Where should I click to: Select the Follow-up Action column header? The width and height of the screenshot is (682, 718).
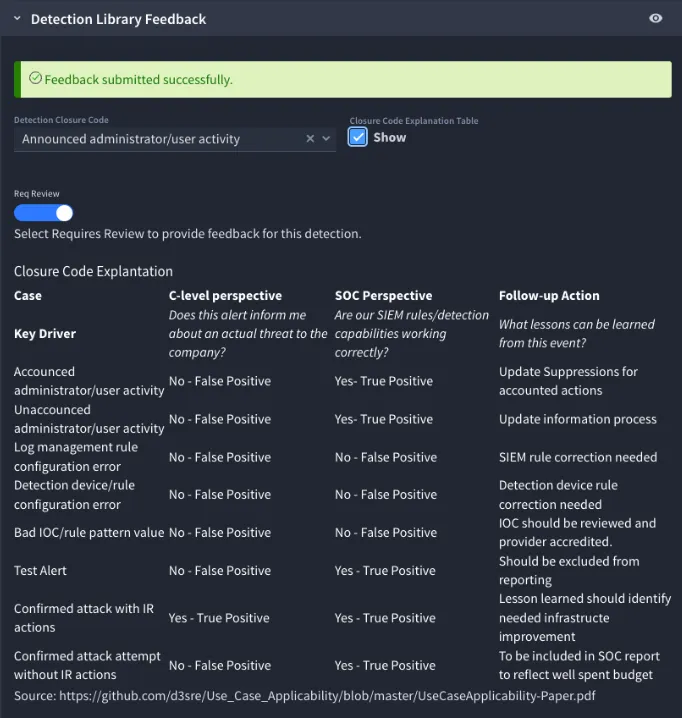coord(549,295)
